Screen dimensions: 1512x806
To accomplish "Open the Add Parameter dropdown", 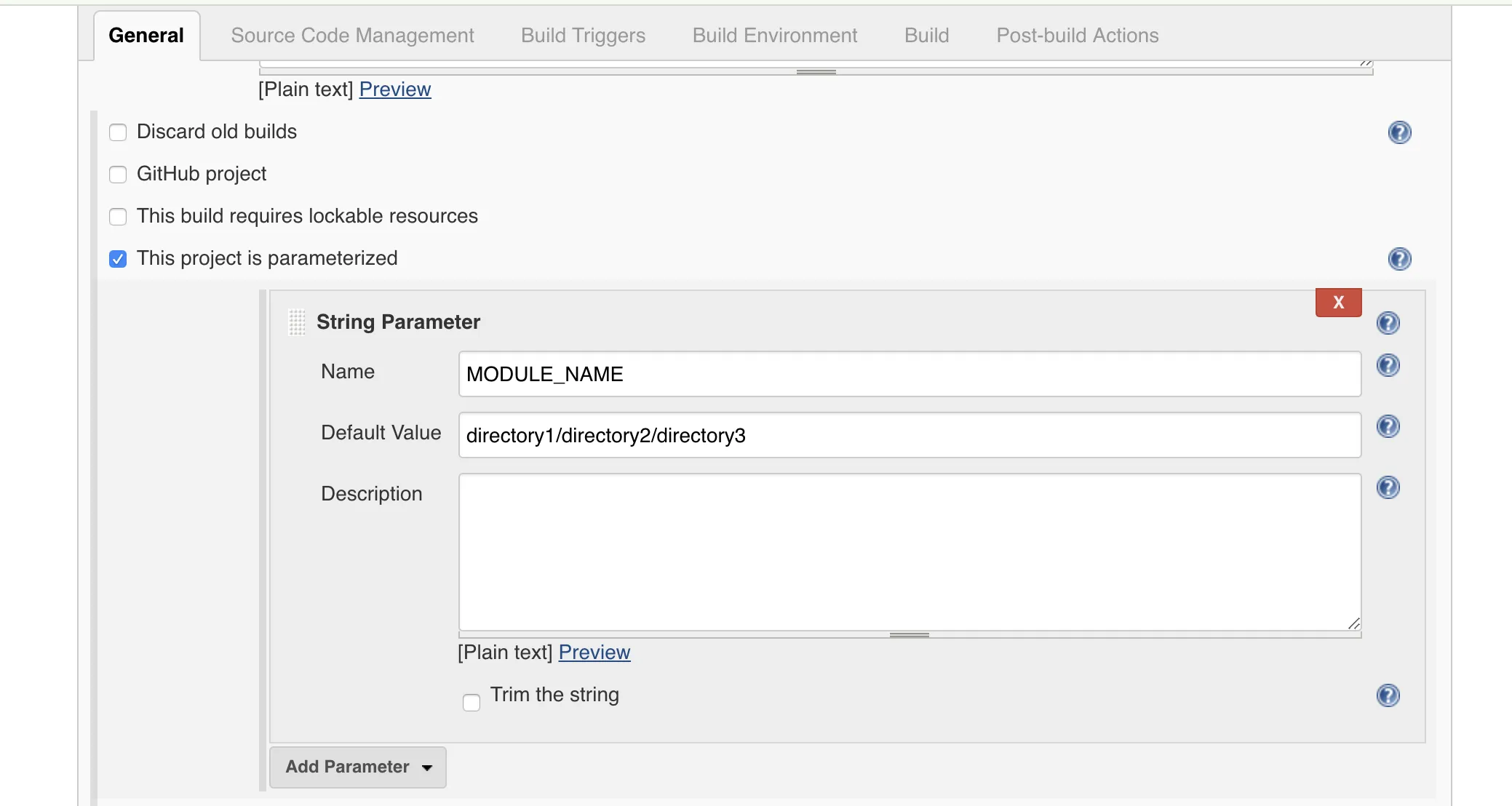I will click(357, 767).
